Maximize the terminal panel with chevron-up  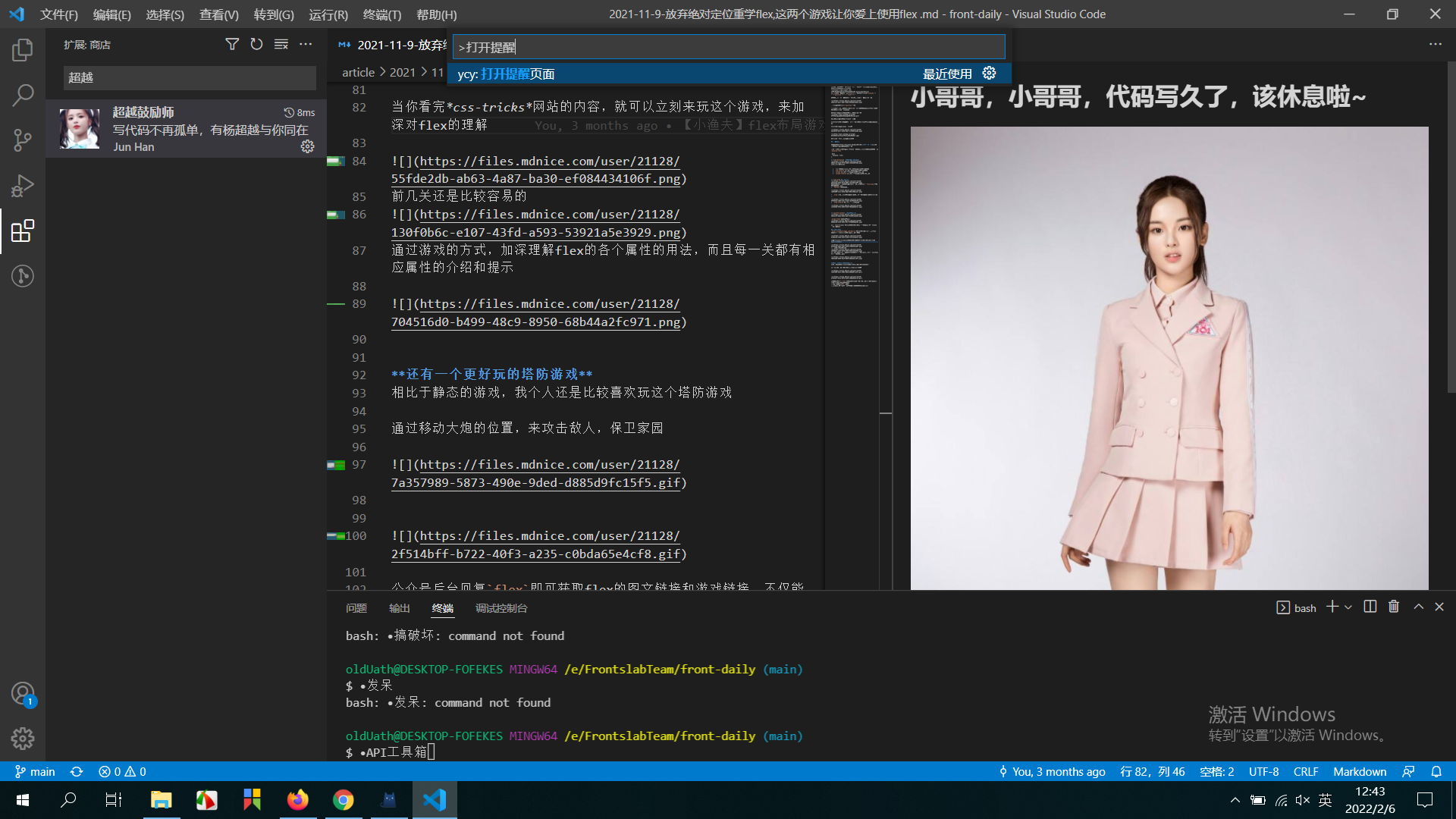[1418, 607]
